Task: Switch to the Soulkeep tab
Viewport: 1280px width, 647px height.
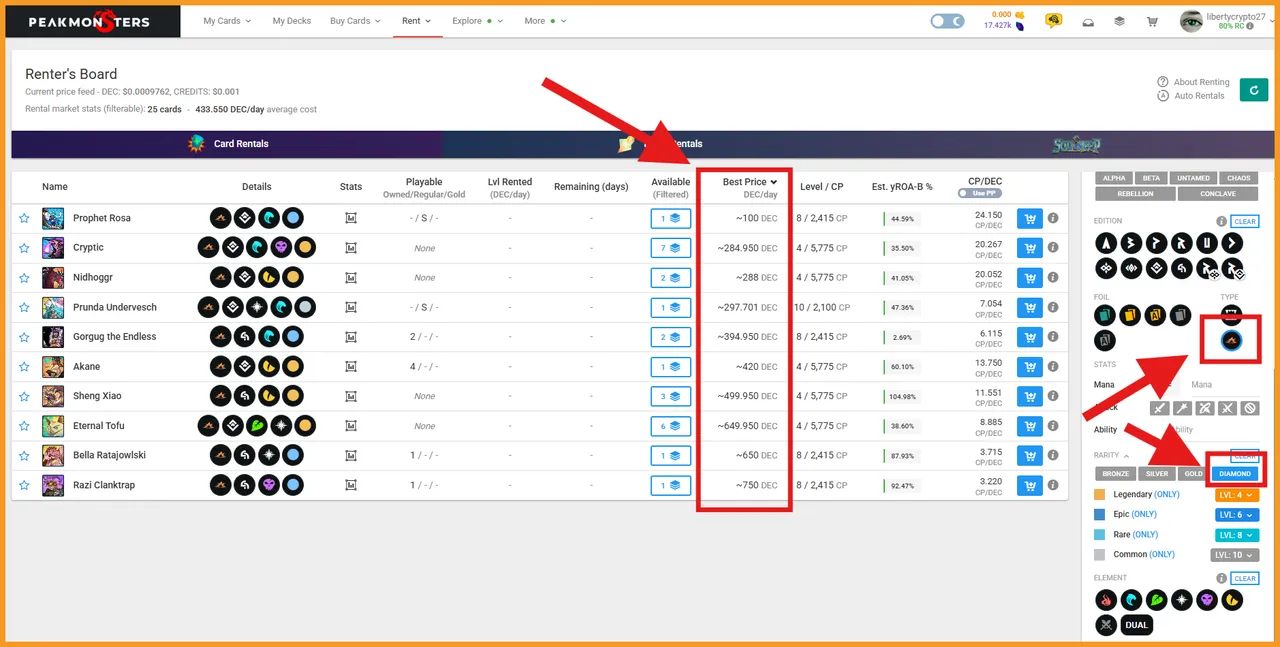Action: (1076, 145)
